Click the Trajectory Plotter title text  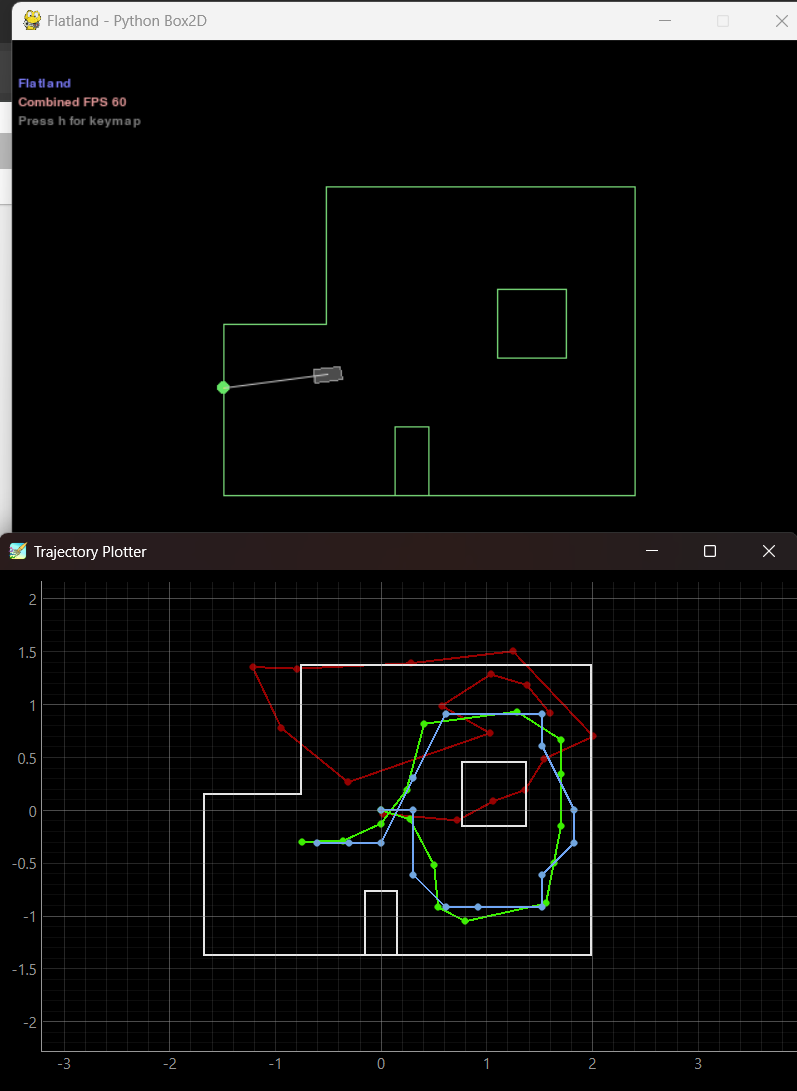(90, 552)
